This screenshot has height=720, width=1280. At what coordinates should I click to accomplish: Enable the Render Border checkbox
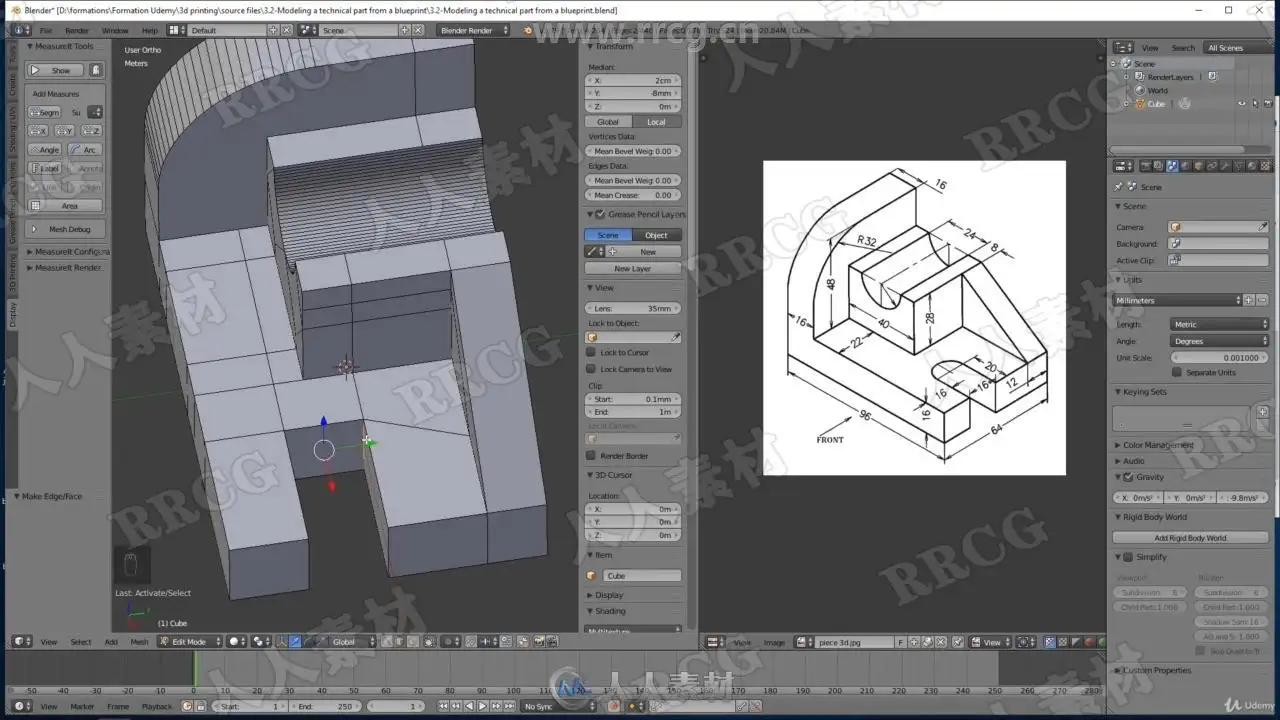[591, 456]
